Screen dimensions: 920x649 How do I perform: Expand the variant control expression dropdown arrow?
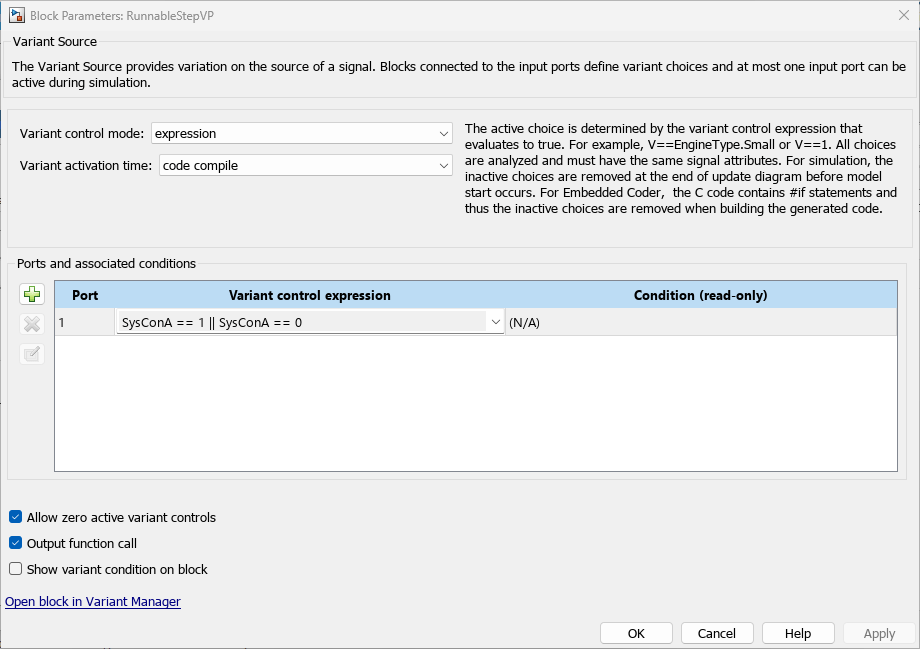494,322
